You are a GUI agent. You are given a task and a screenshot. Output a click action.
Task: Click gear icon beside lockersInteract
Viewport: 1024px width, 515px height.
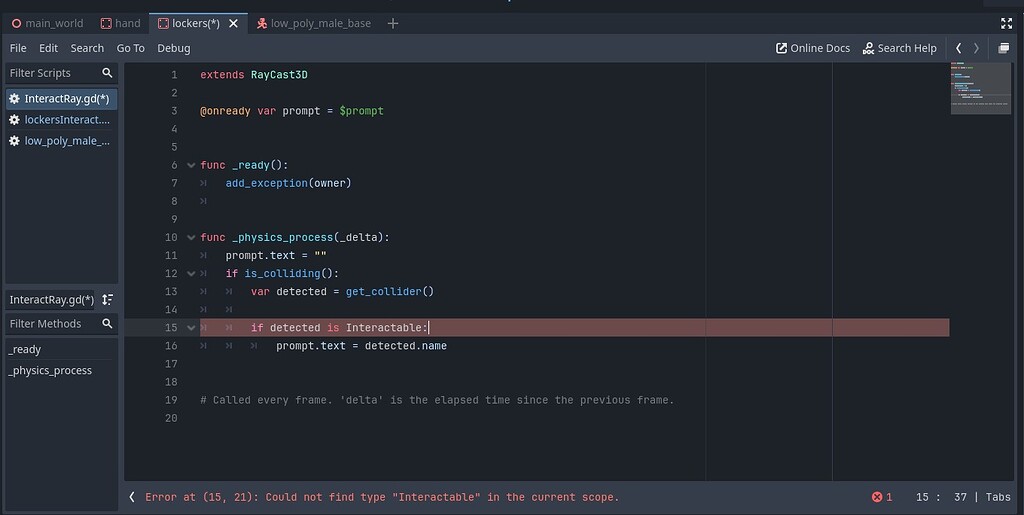[14, 120]
